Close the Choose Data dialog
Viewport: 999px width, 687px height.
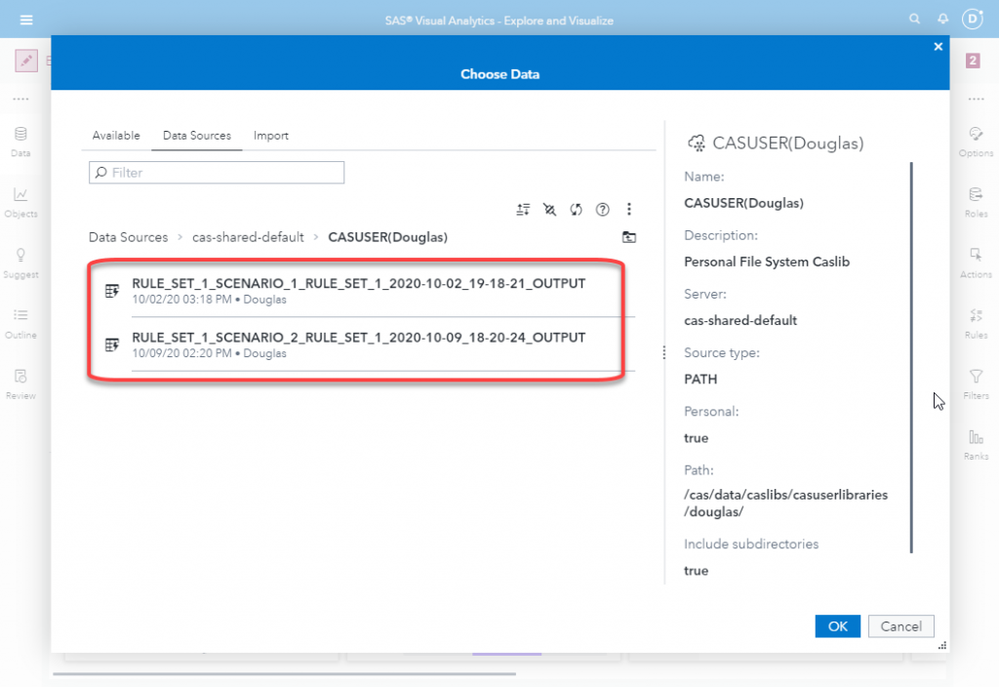938,47
